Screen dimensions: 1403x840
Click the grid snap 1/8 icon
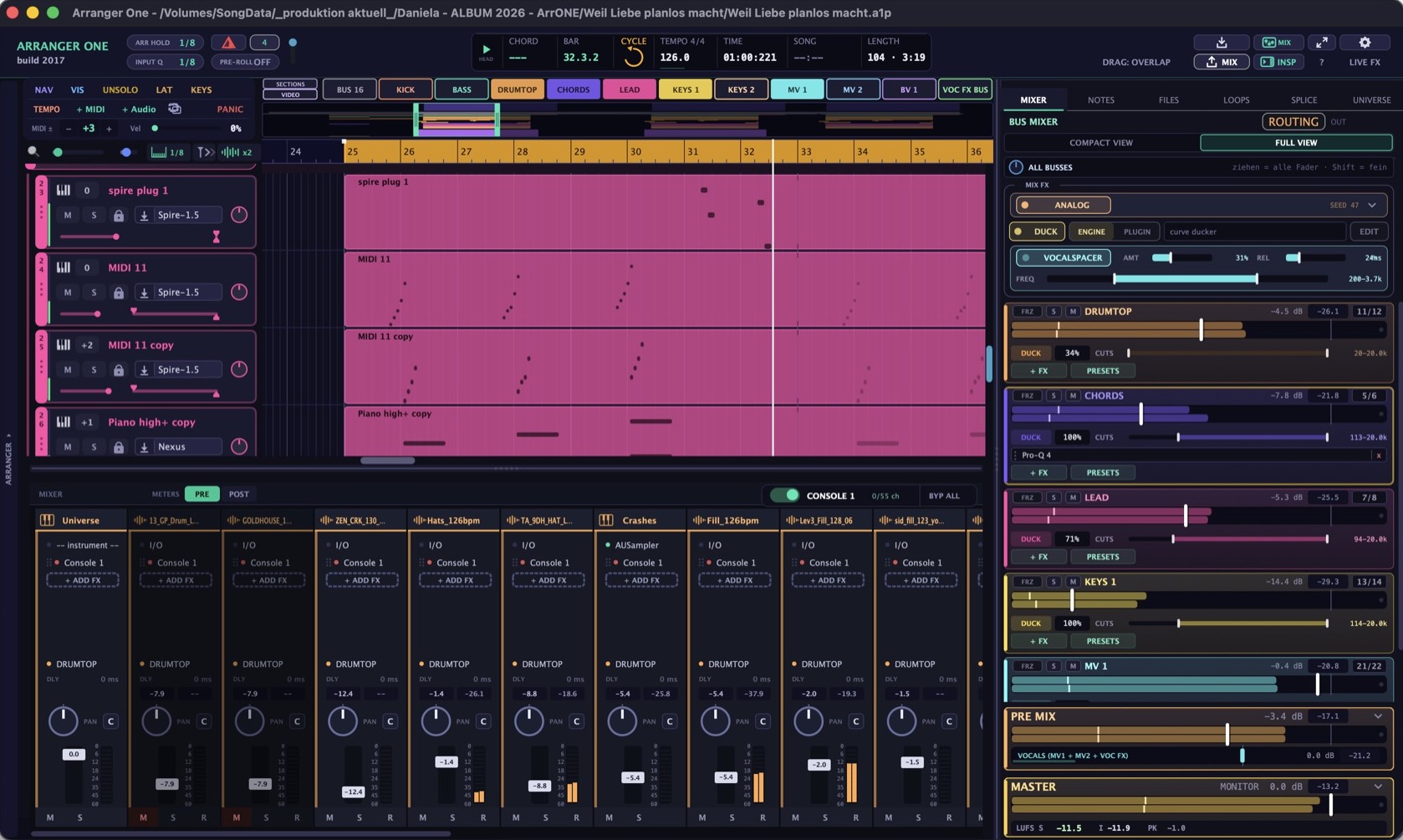pos(167,152)
